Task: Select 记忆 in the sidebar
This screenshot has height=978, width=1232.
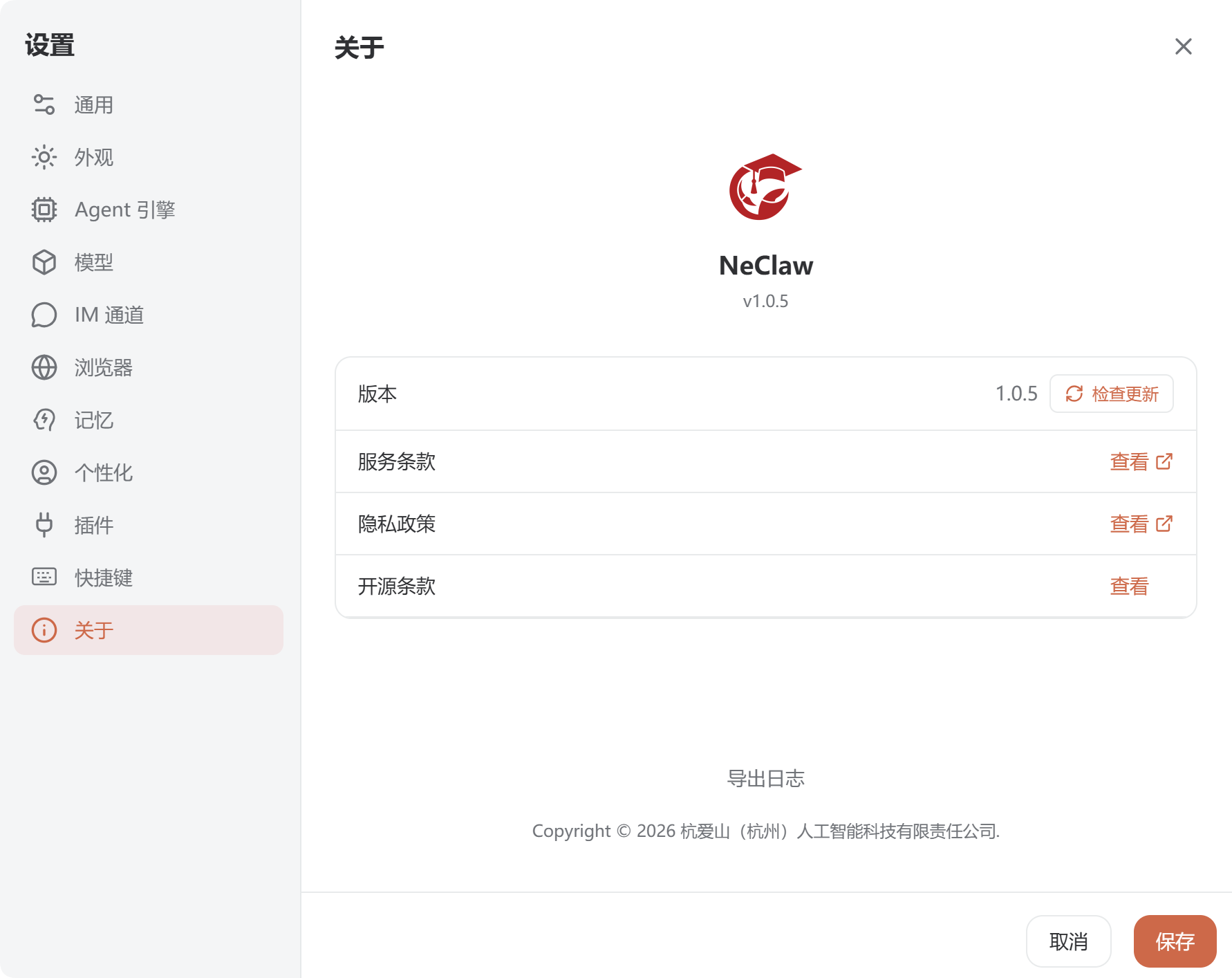Action: point(149,420)
